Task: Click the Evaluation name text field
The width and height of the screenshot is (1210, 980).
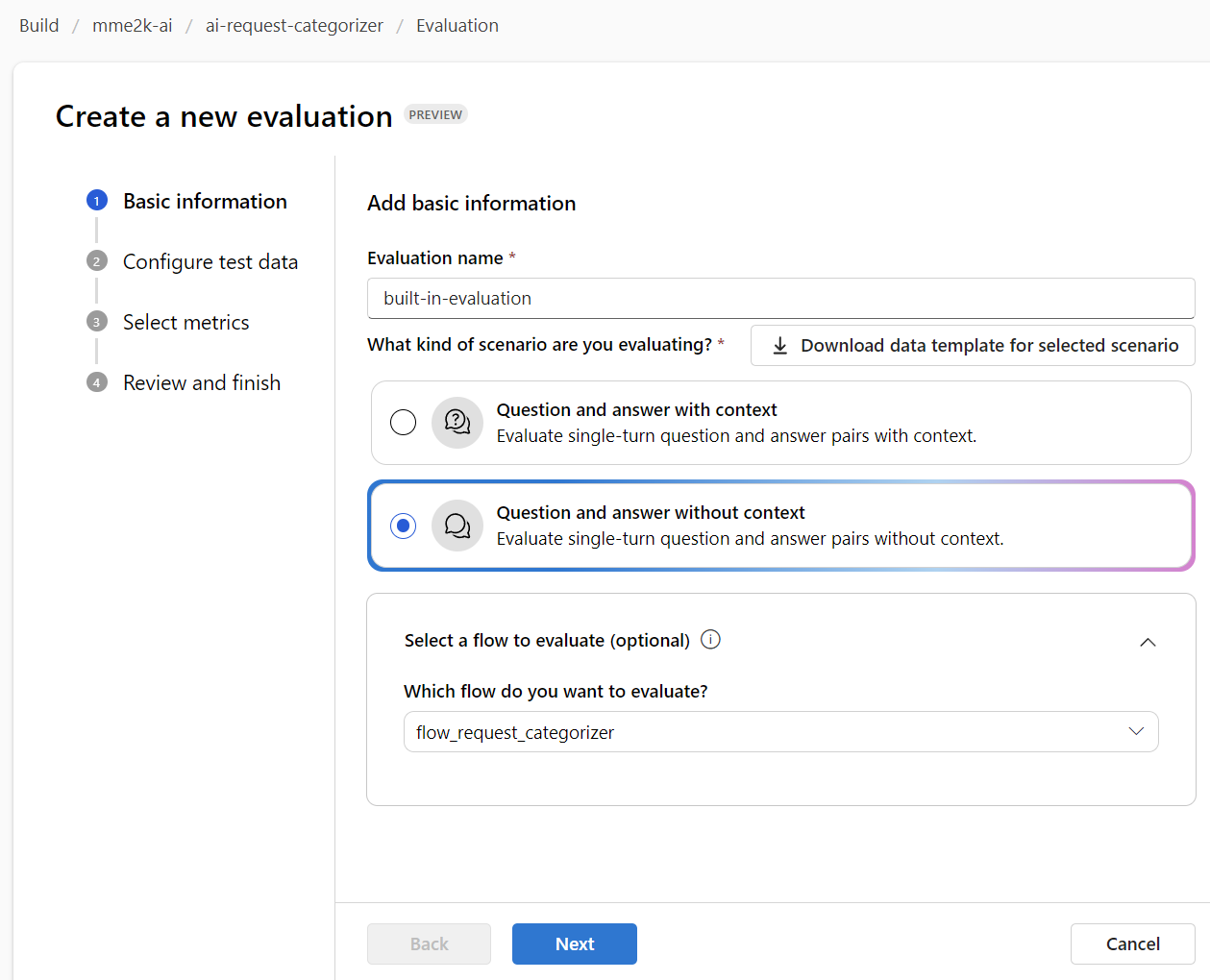Action: coord(780,299)
